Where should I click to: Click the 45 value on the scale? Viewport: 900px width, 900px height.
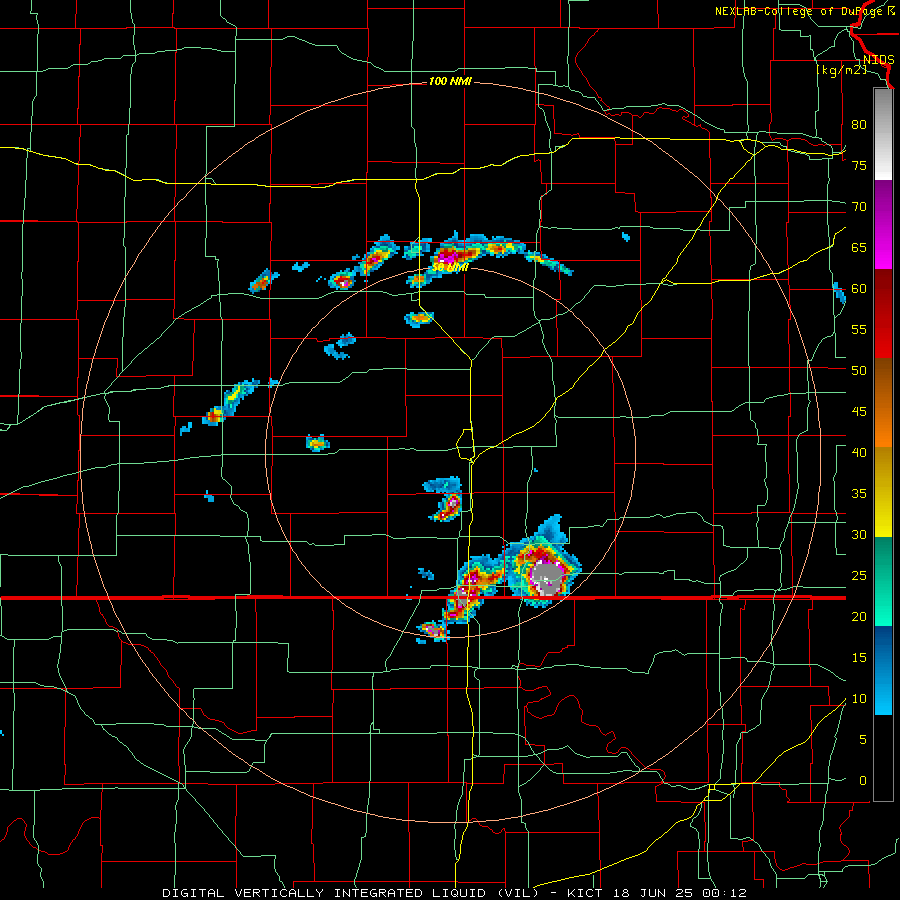(x=859, y=412)
